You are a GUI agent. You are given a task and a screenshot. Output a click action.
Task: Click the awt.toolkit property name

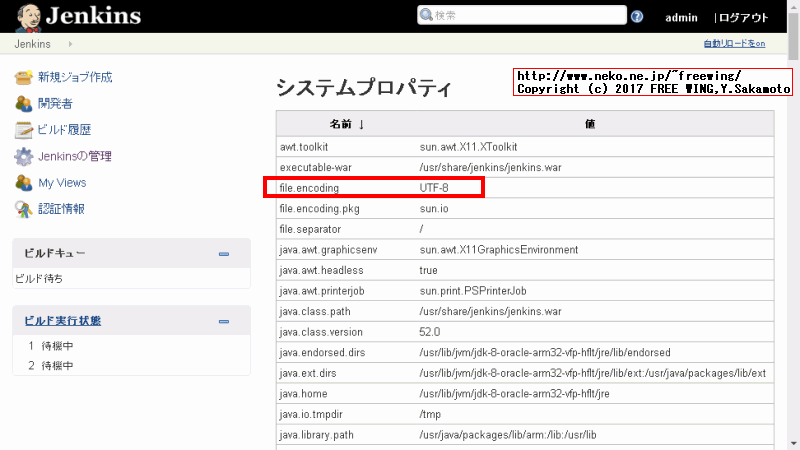coord(304,147)
